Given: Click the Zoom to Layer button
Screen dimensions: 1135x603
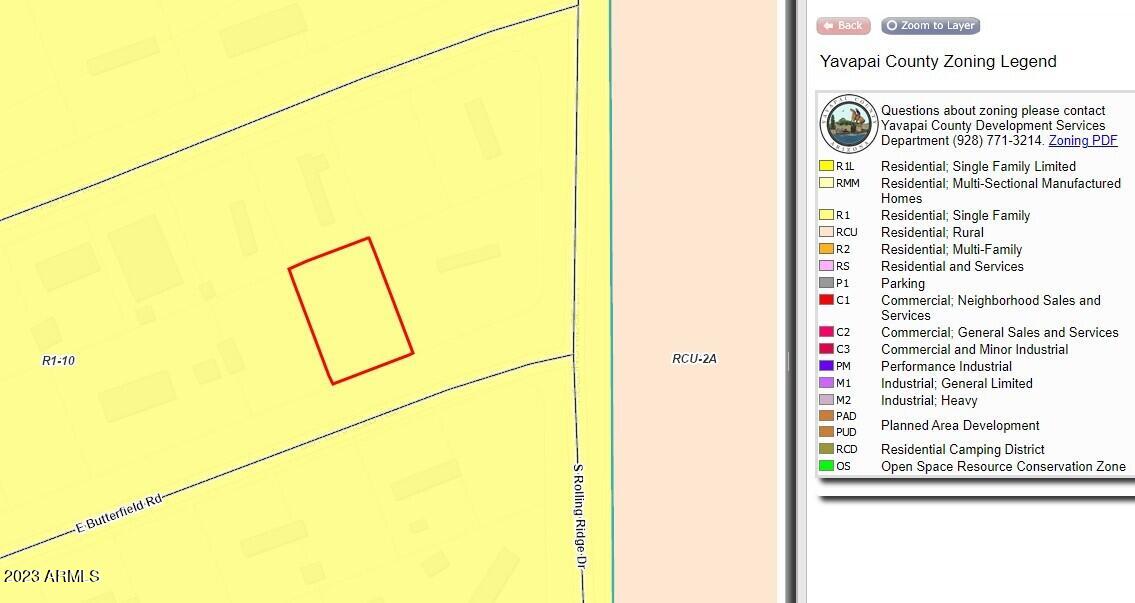Looking at the screenshot, I should coord(930,26).
